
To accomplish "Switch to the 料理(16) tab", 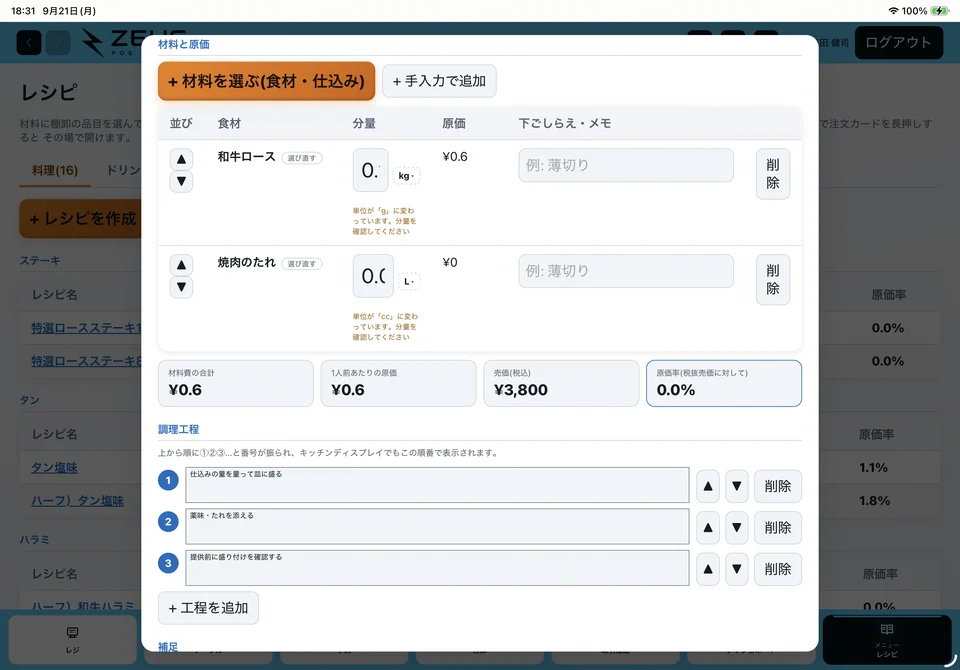I will click(54, 170).
